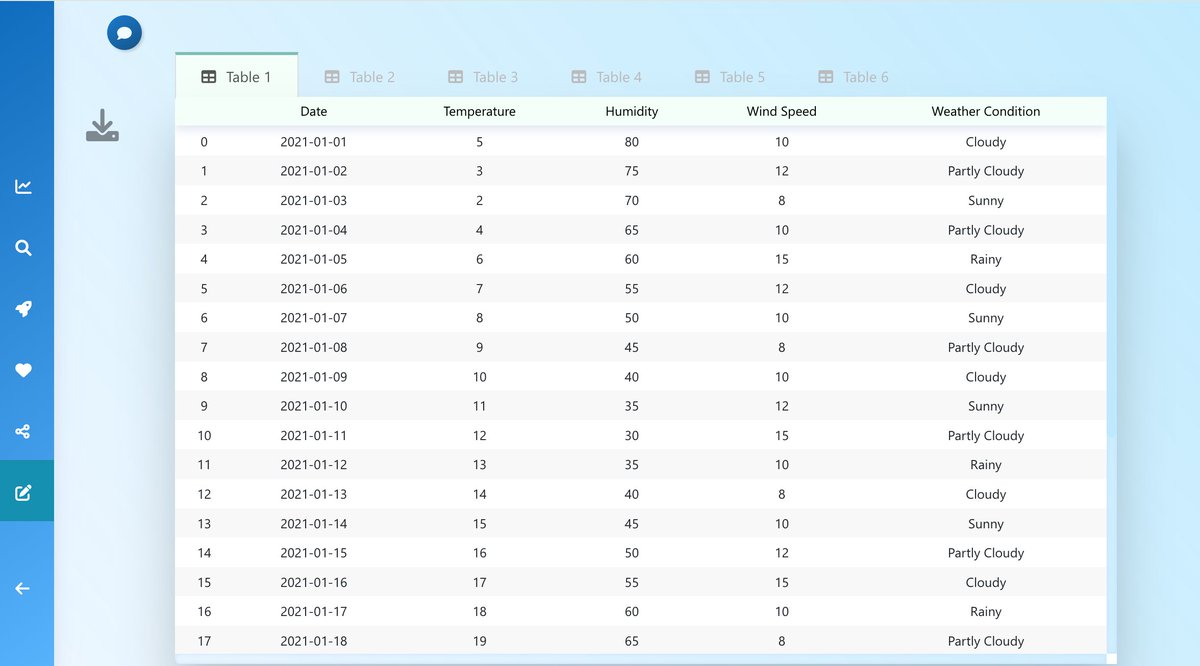The image size is (1200, 666).
Task: Select the date cell 2021-01-01
Action: [314, 142]
